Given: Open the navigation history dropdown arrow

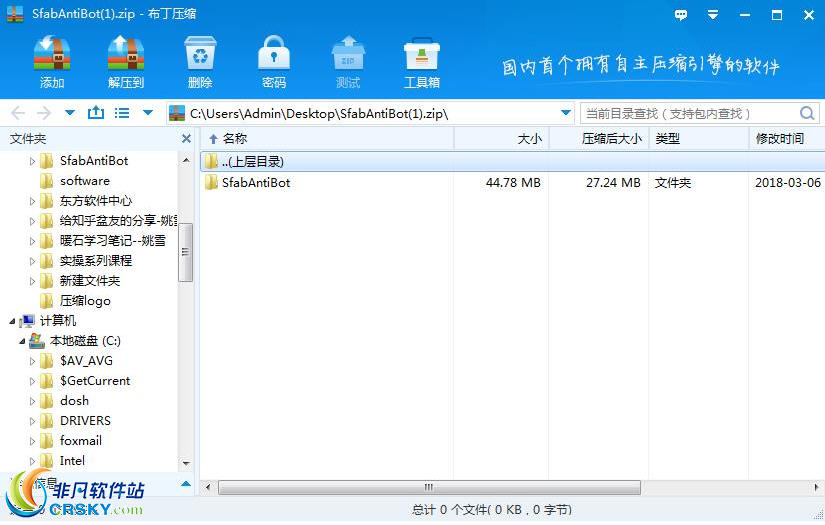Looking at the screenshot, I should [x=70, y=113].
